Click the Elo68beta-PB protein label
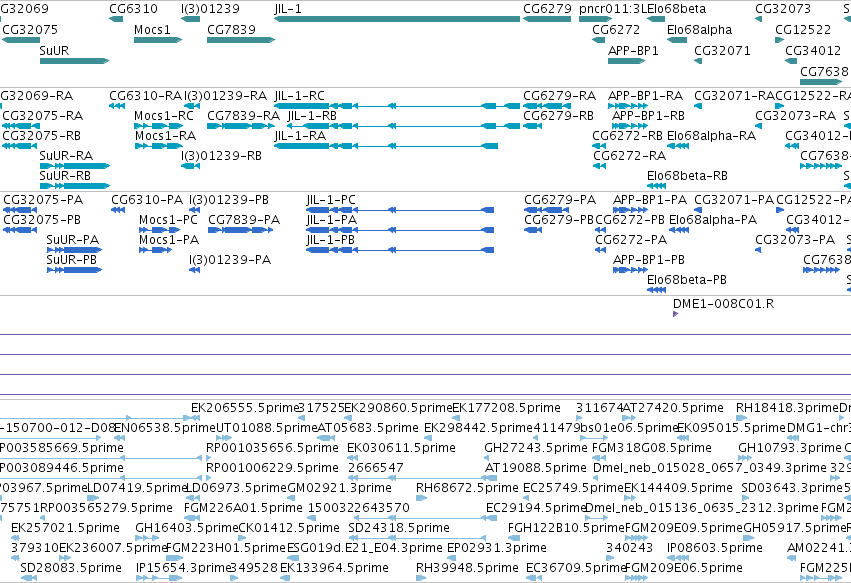 (x=687, y=280)
